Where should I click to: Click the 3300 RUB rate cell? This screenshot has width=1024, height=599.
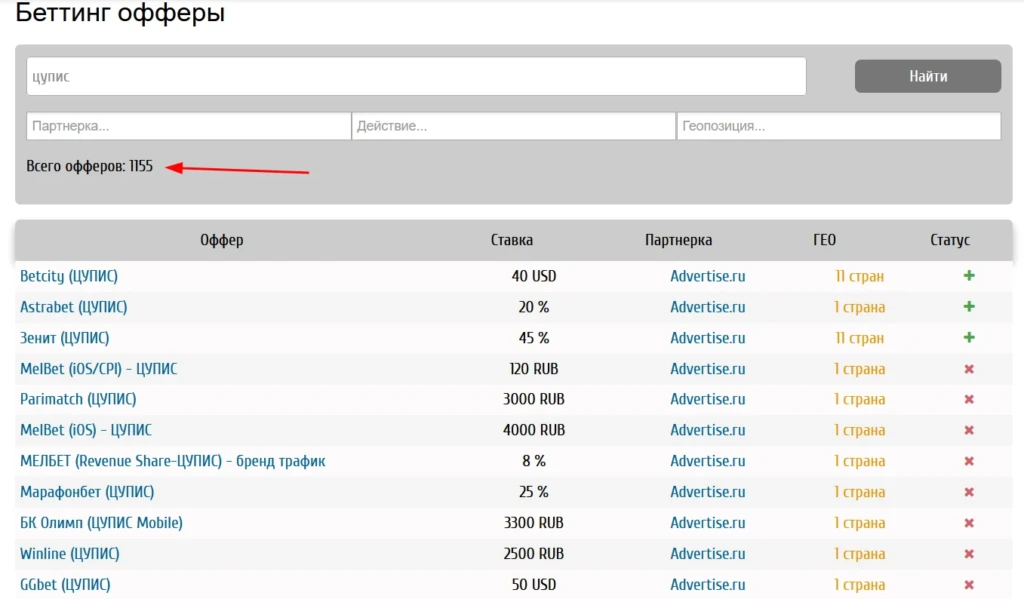tap(534, 523)
